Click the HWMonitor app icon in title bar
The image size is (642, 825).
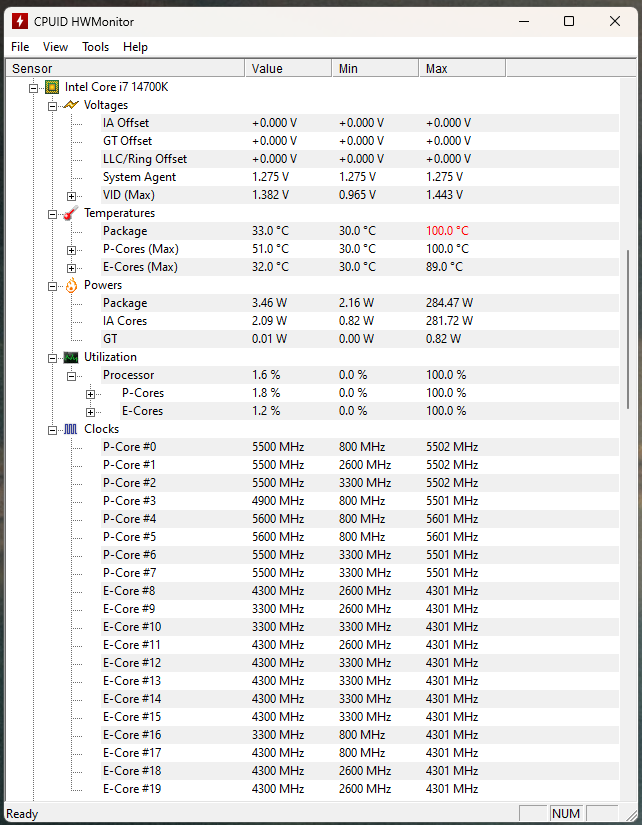[19, 21]
